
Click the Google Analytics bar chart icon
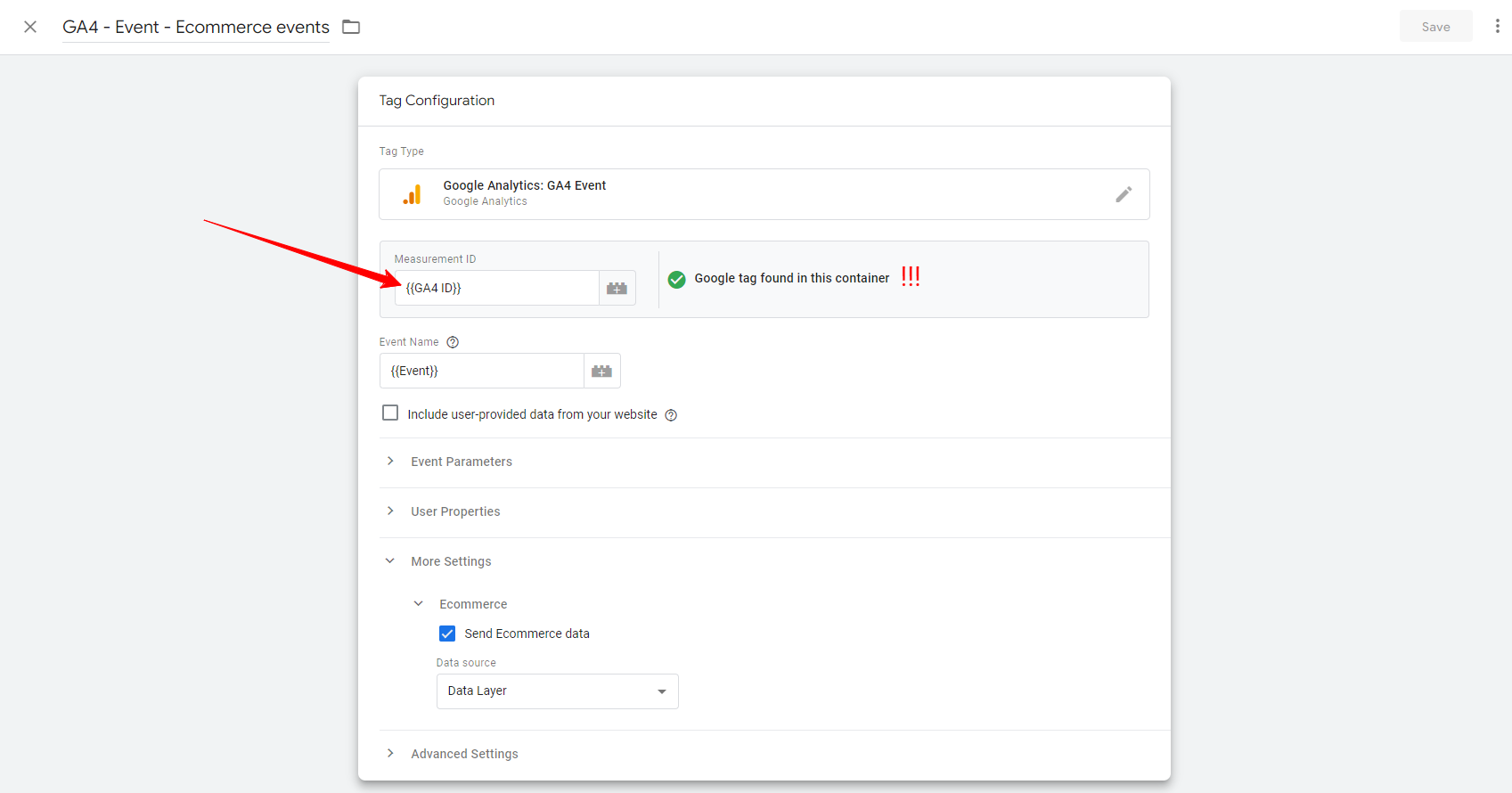(412, 194)
